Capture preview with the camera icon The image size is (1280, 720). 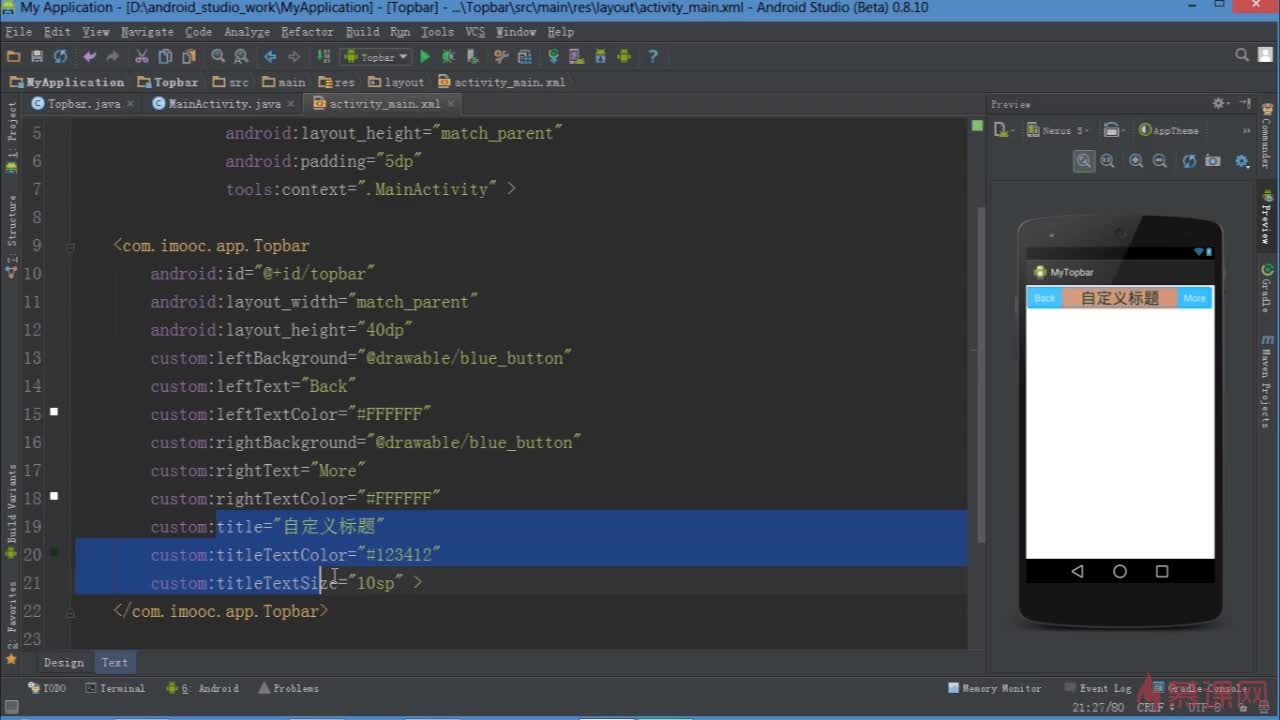pyautogui.click(x=1213, y=161)
